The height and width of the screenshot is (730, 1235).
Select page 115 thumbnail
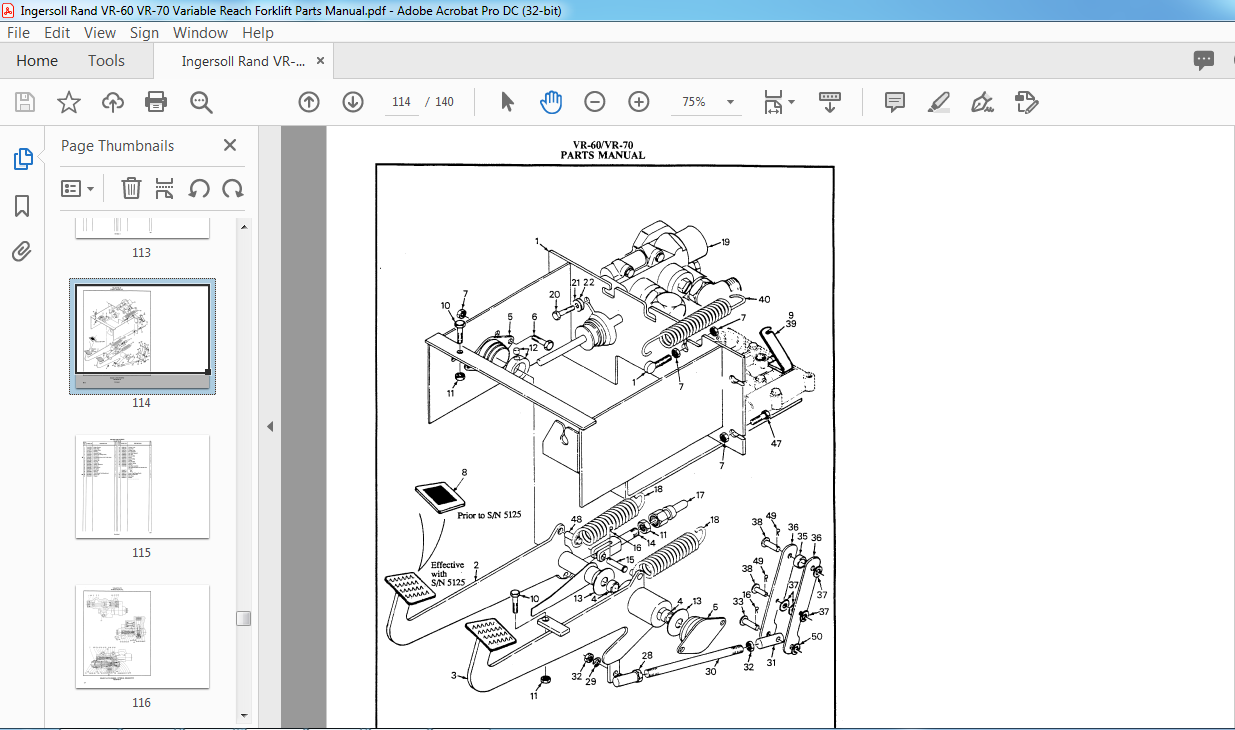tap(142, 486)
